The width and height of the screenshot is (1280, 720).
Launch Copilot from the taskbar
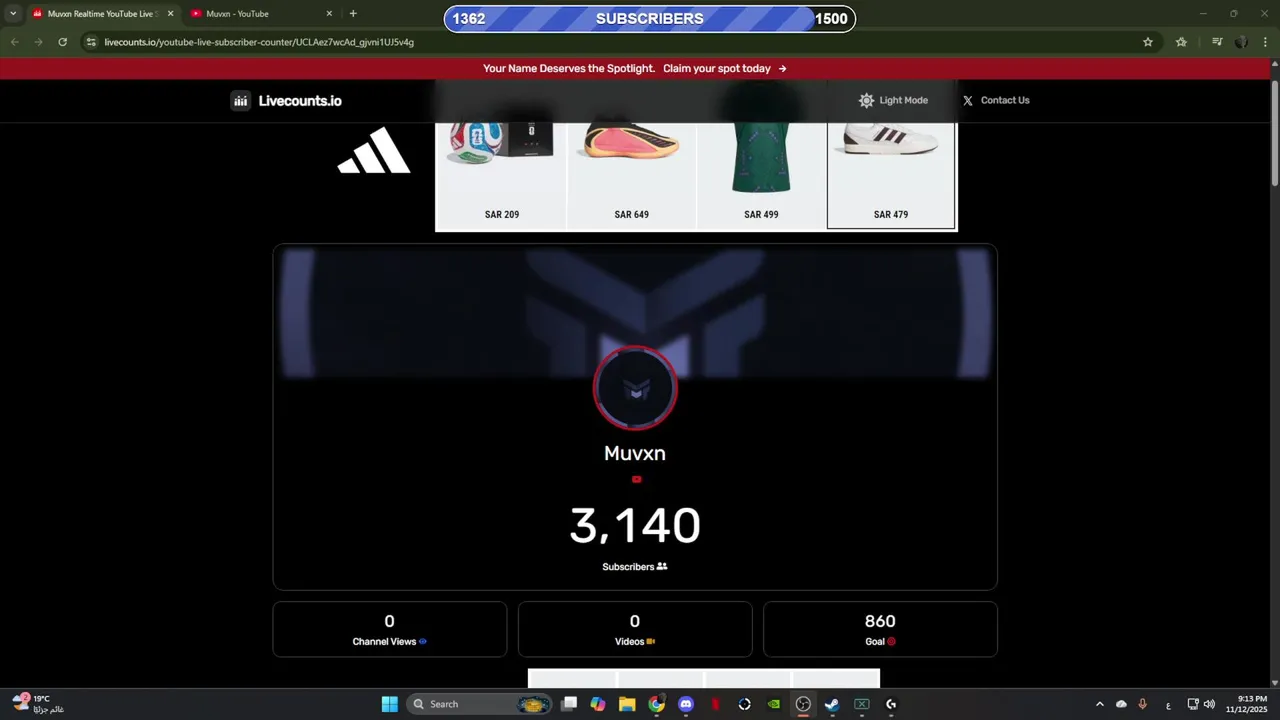pyautogui.click(x=598, y=704)
